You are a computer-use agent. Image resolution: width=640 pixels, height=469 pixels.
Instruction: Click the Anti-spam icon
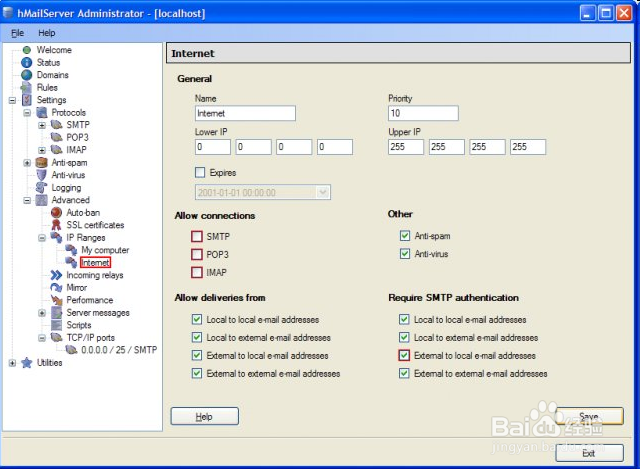(x=42, y=162)
